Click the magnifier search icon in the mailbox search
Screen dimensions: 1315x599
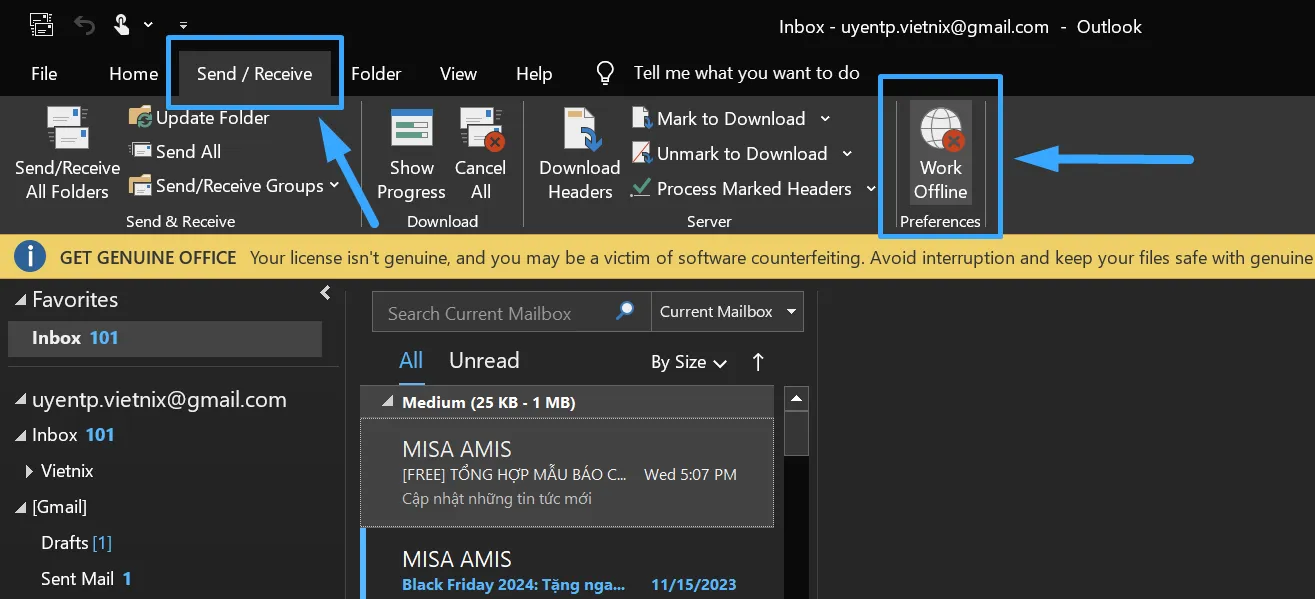pyautogui.click(x=625, y=311)
